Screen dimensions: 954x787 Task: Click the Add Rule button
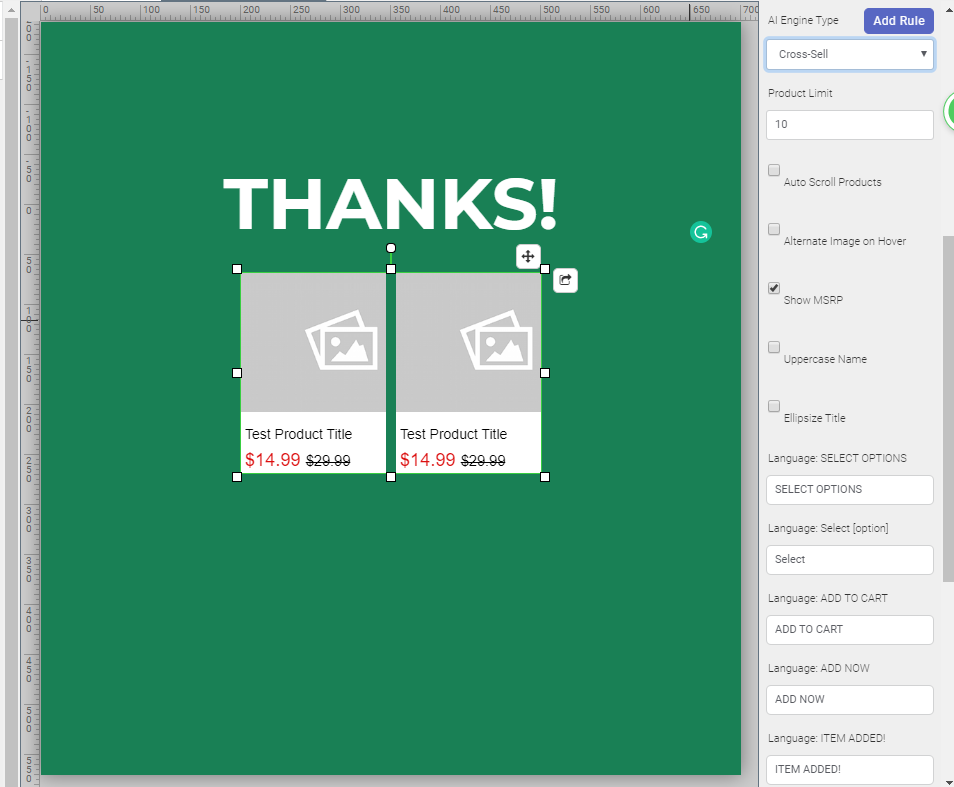(897, 20)
